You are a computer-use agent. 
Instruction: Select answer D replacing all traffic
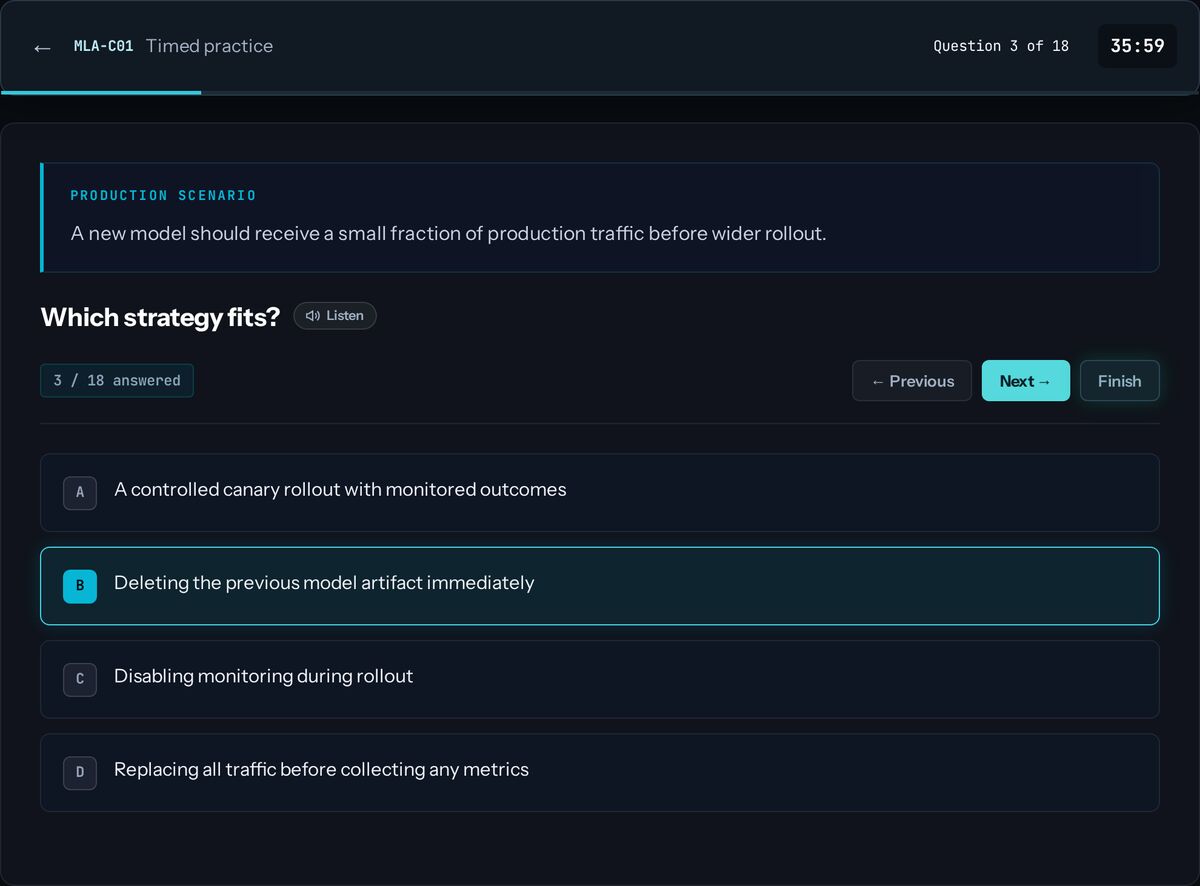(600, 772)
